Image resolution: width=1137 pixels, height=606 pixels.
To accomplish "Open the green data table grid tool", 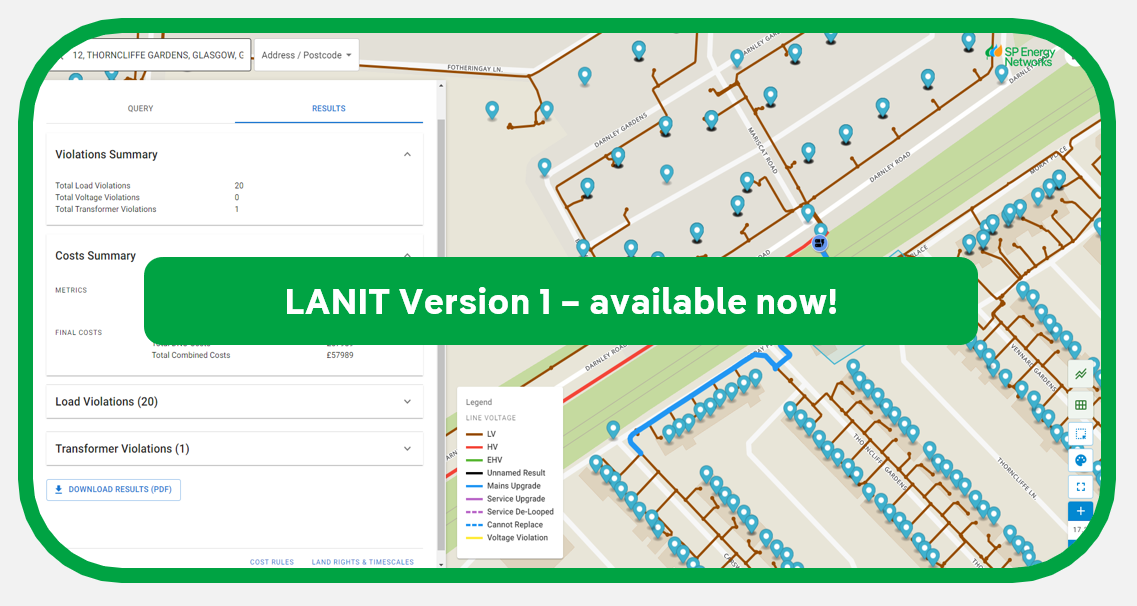I will coord(1080,404).
